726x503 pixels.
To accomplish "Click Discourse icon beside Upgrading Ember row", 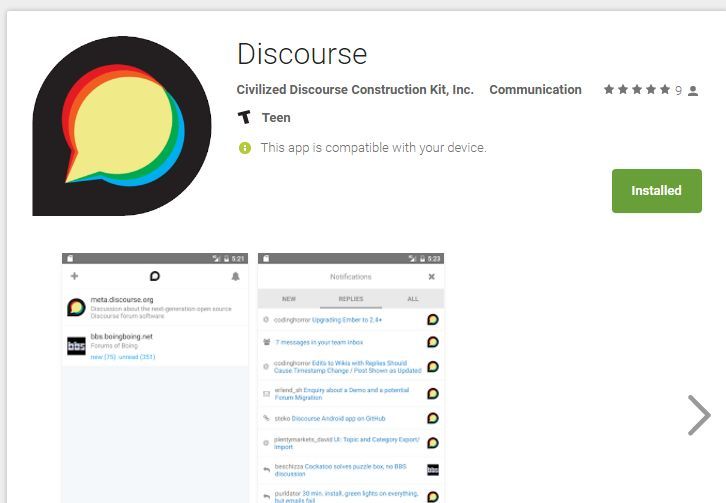I will pos(432,320).
